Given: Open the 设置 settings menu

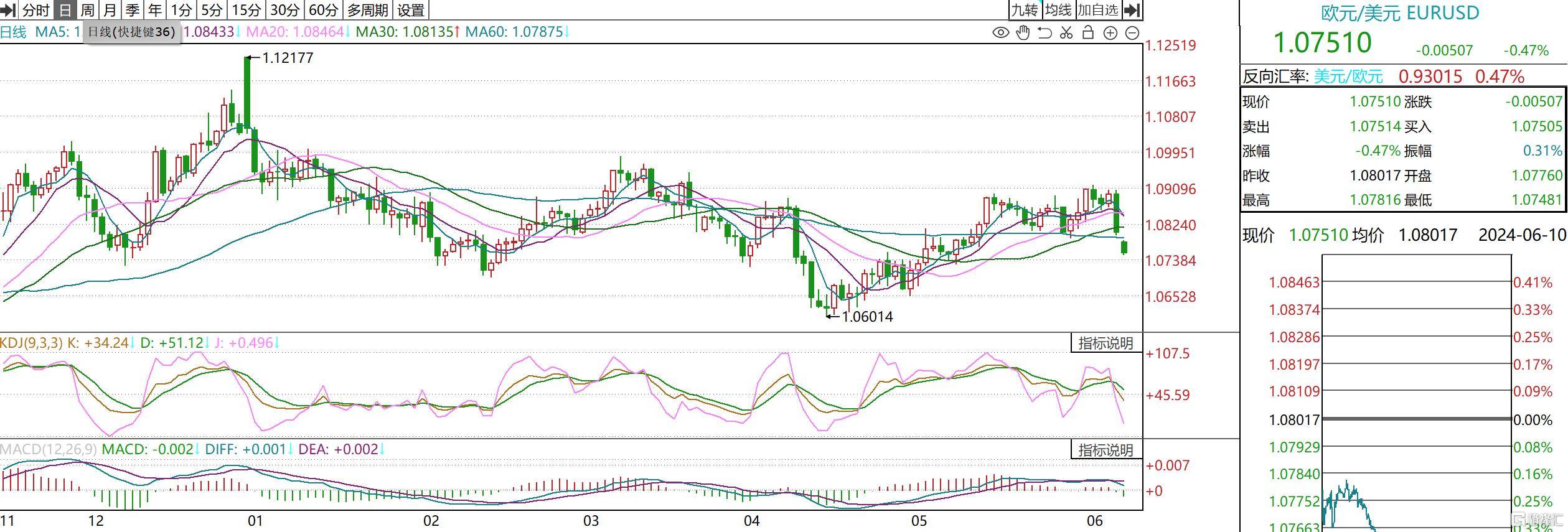Looking at the screenshot, I should (411, 10).
